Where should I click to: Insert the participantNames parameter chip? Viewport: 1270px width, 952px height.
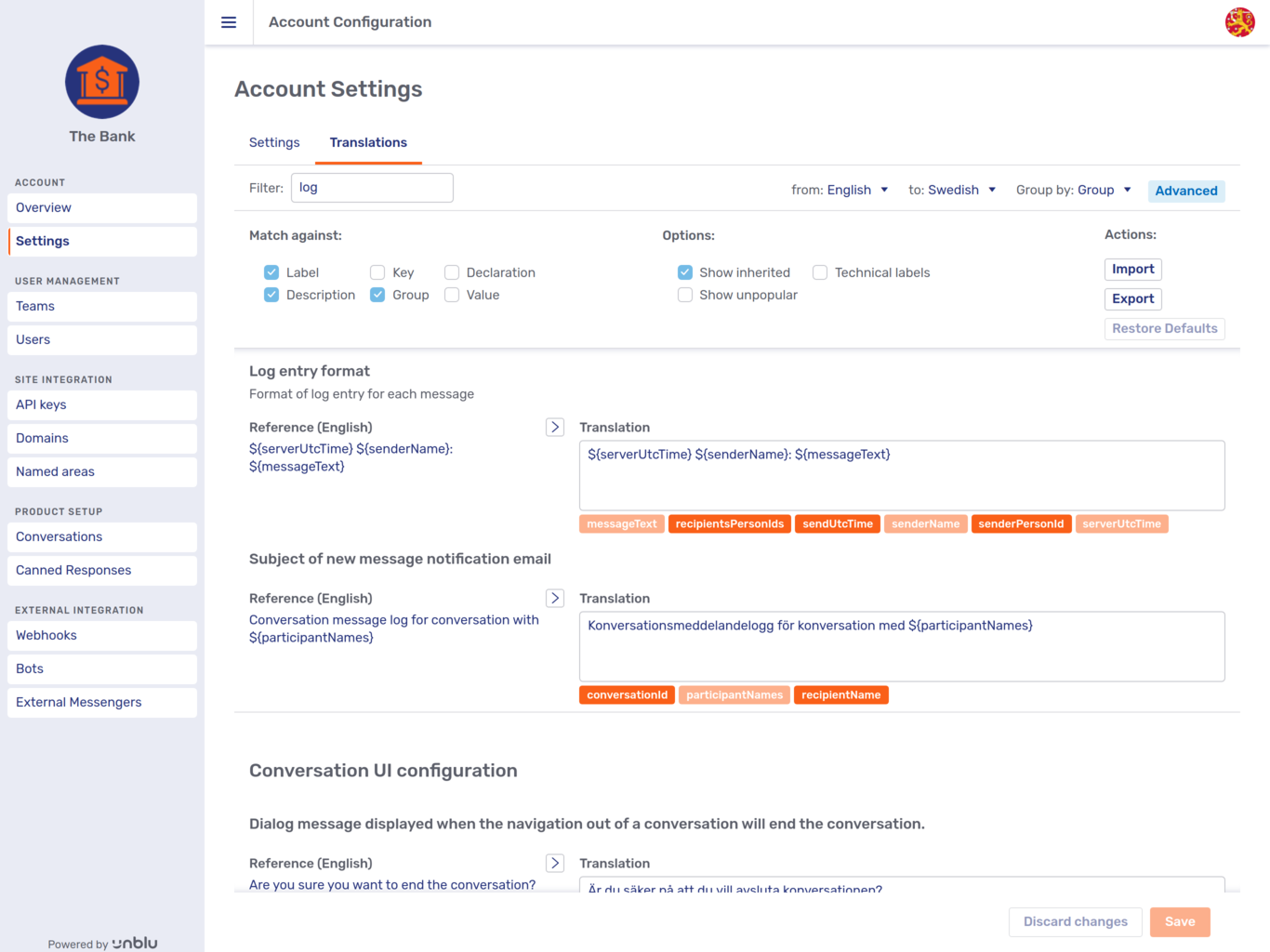pyautogui.click(x=734, y=694)
